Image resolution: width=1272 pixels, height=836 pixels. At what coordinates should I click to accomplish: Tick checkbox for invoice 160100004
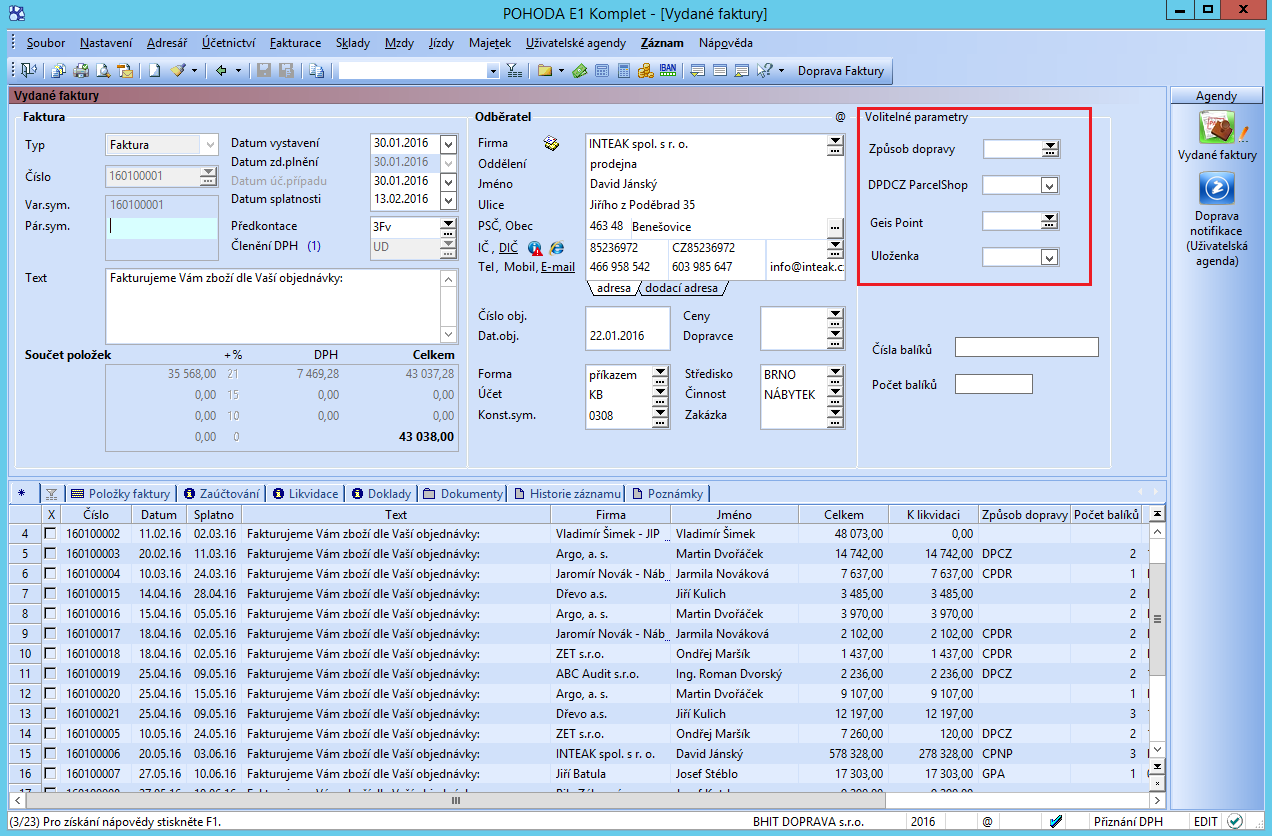pyautogui.click(x=50, y=574)
